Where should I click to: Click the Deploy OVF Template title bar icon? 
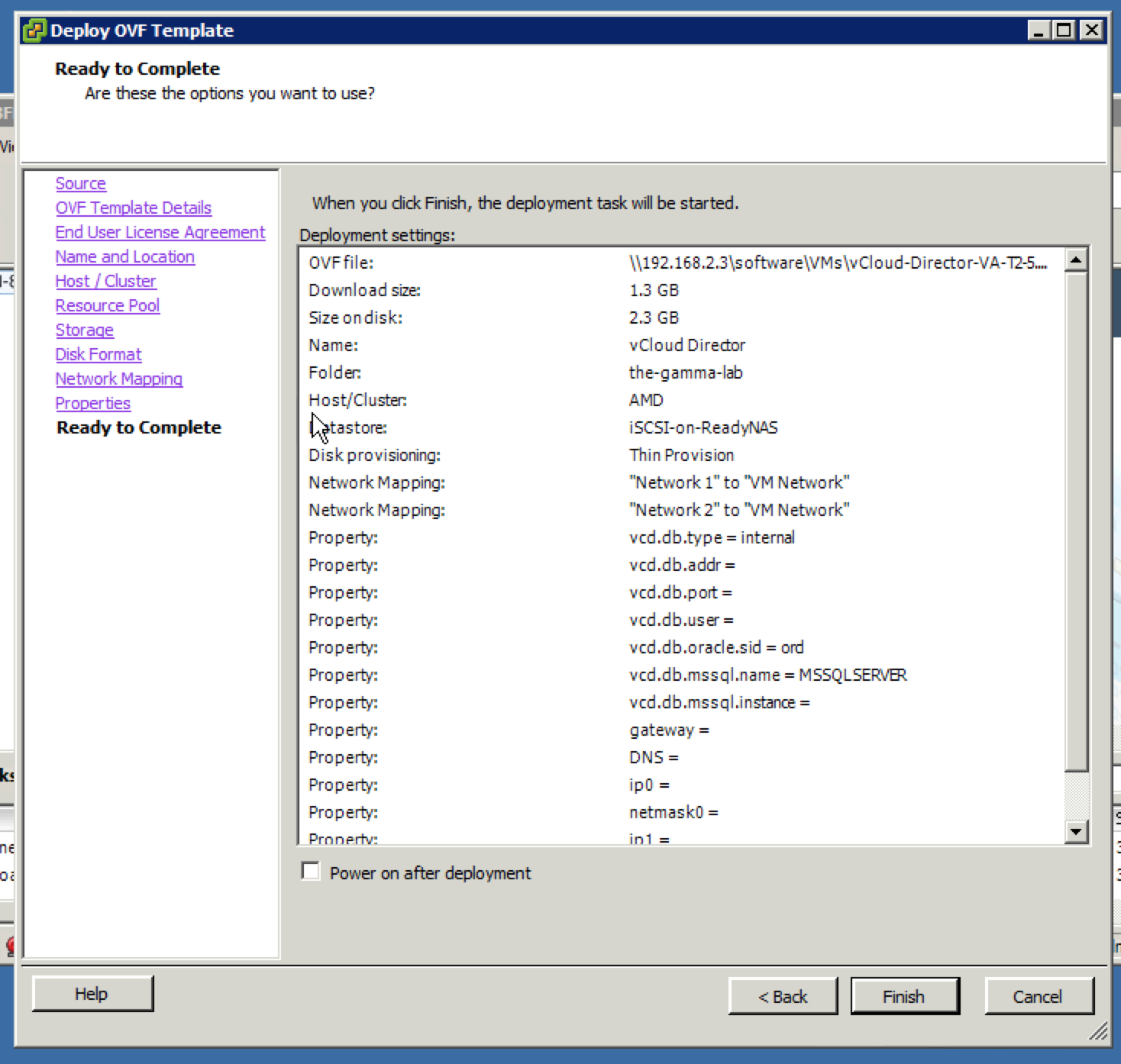(34, 31)
